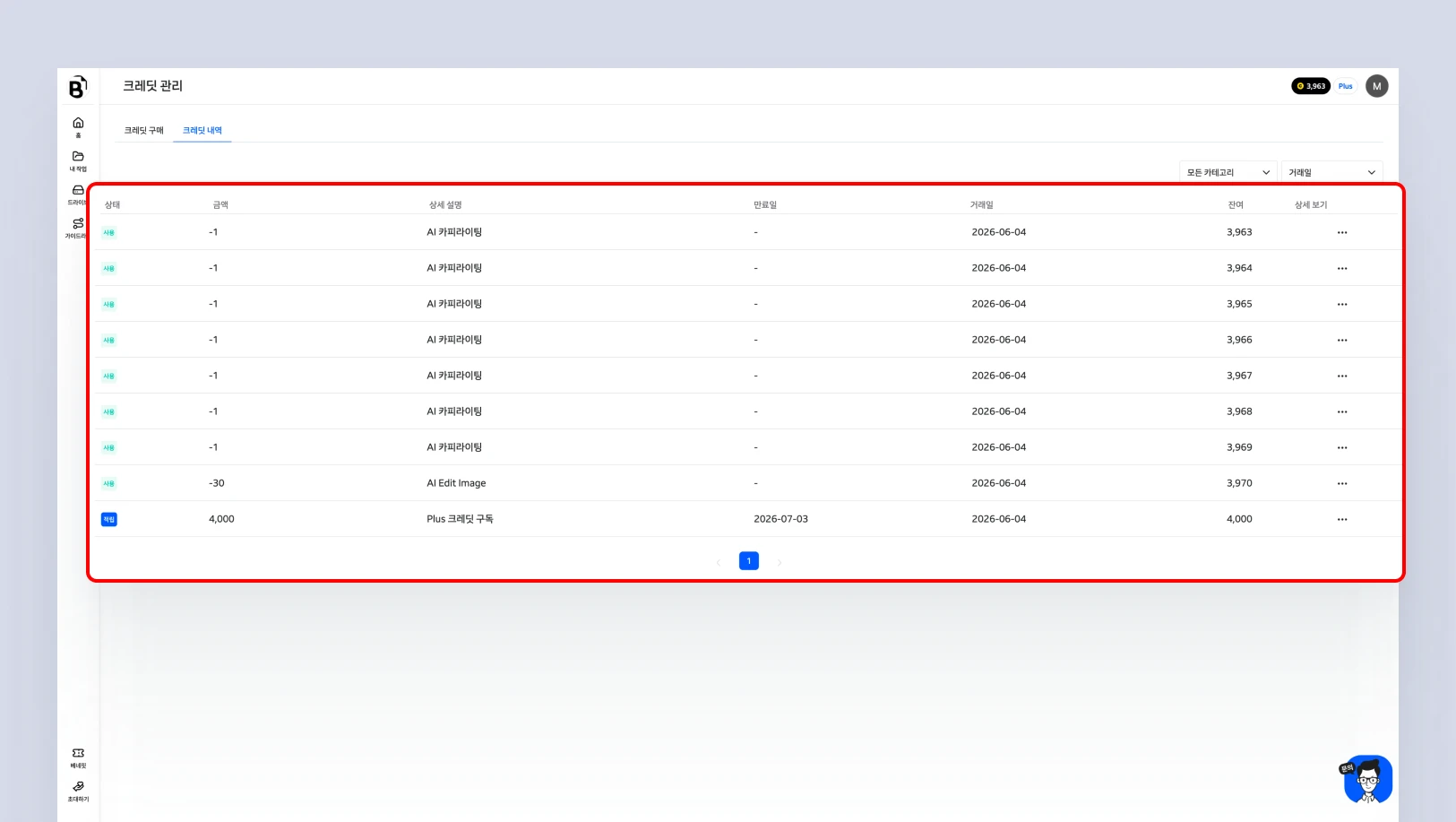This screenshot has height=822, width=1456.
Task: Click the 3,966 remaining balance
Action: click(x=1239, y=340)
